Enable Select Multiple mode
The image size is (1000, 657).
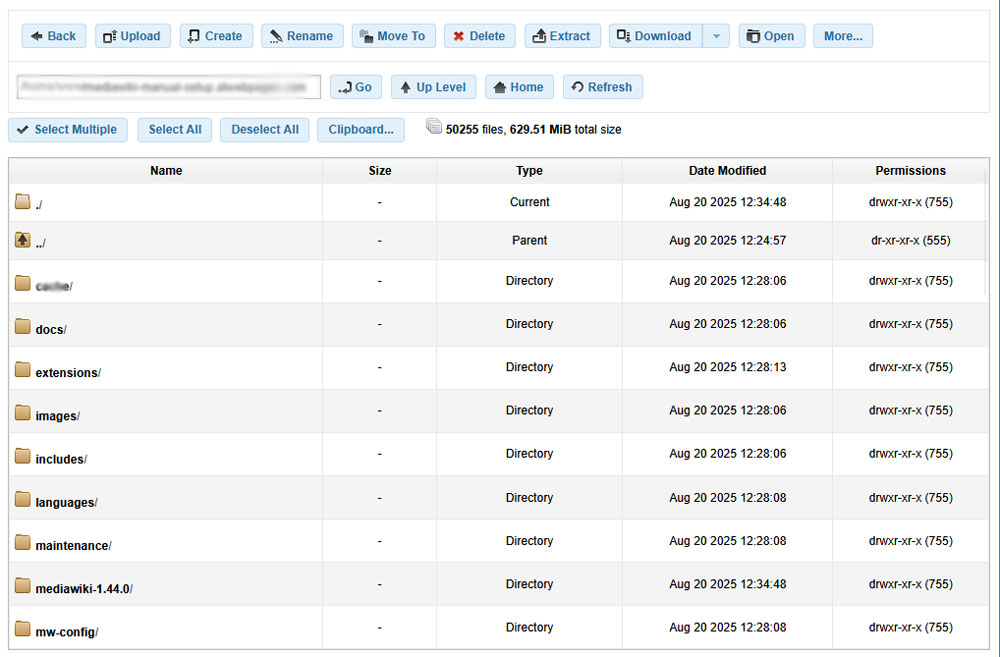tap(67, 129)
